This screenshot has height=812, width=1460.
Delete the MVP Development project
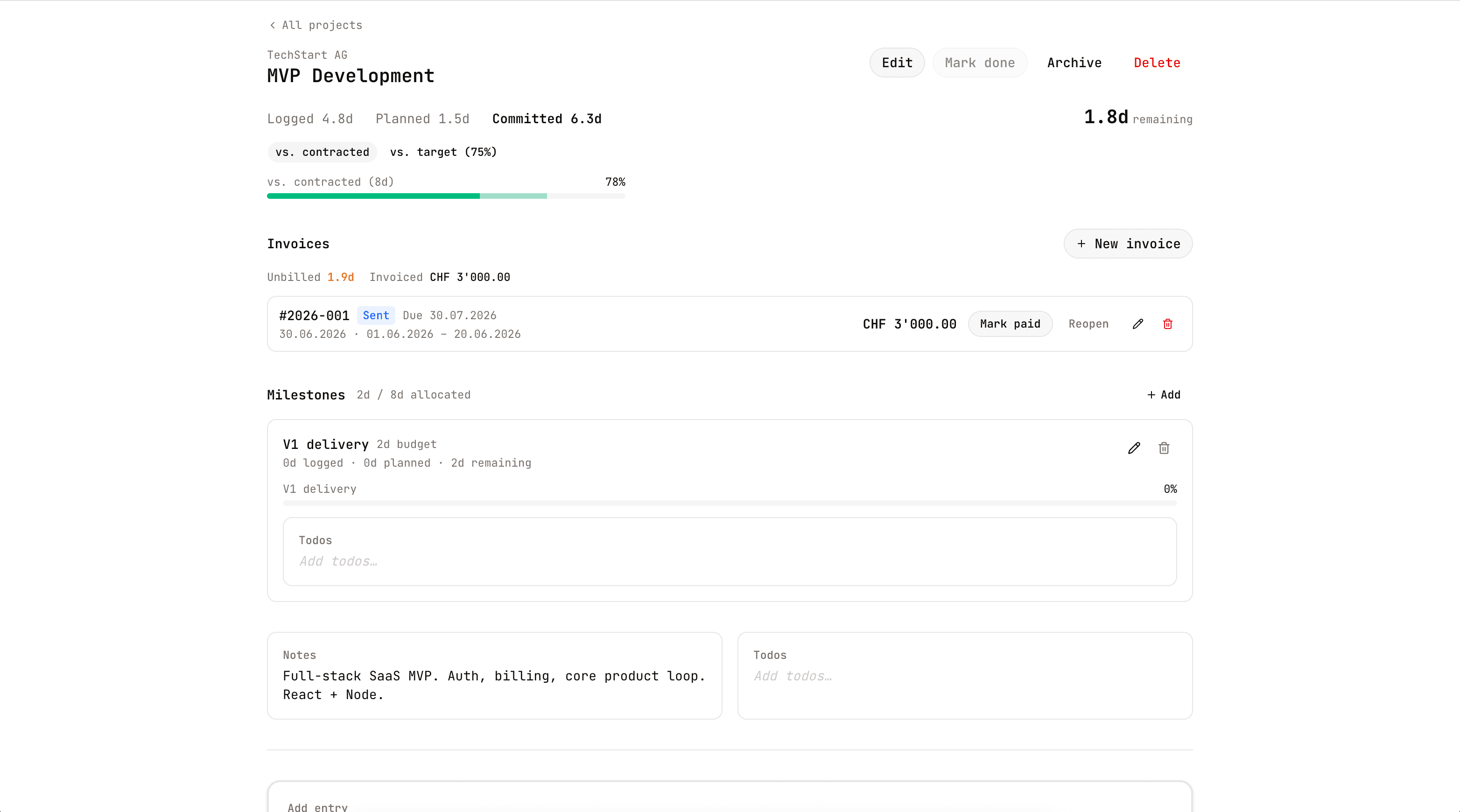(x=1158, y=63)
